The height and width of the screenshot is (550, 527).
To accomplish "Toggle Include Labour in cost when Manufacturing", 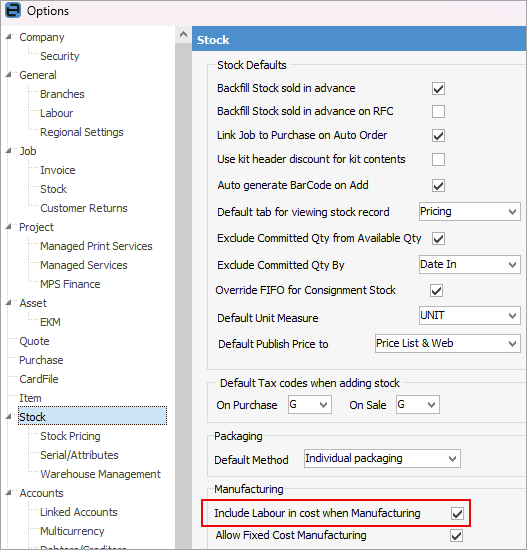I will [x=457, y=514].
